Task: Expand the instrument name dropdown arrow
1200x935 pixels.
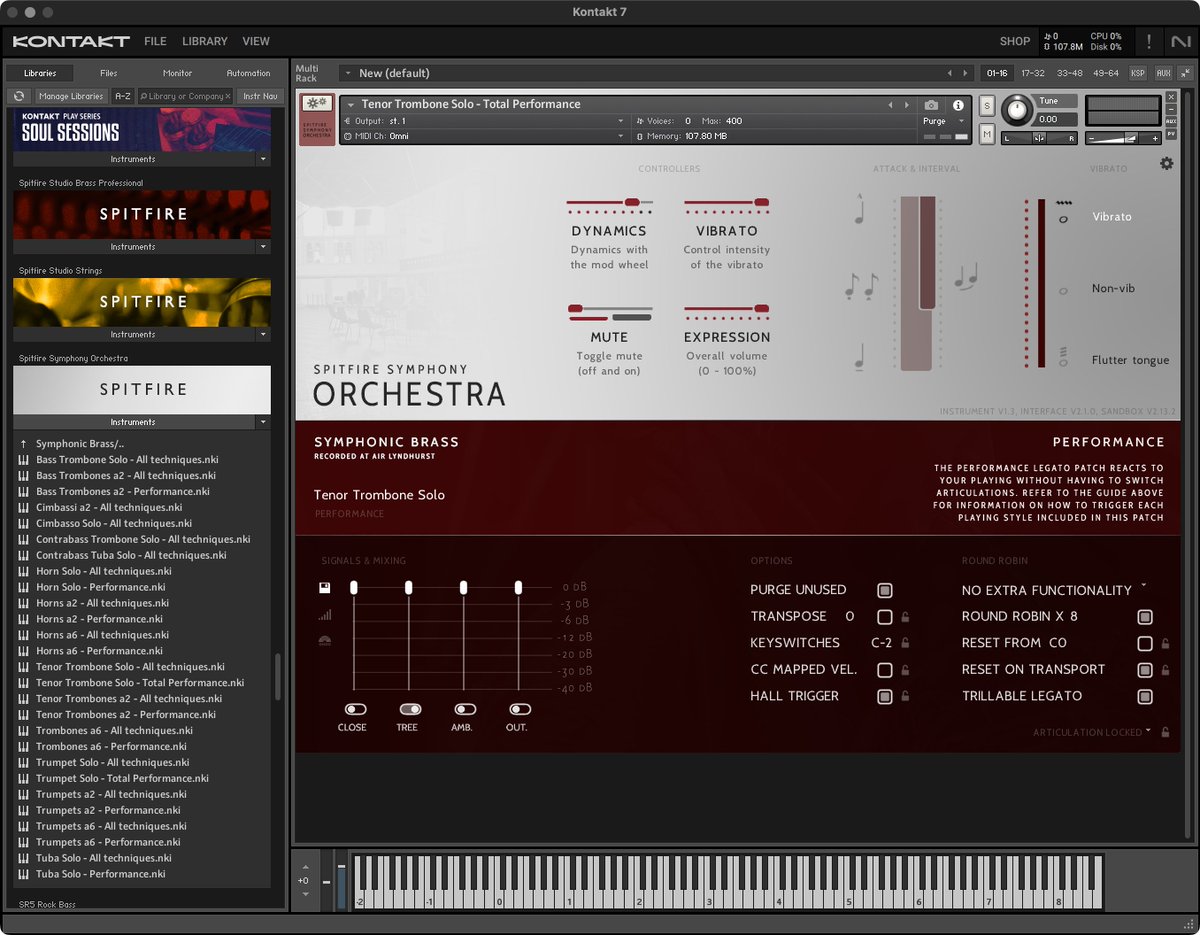Action: (x=351, y=104)
